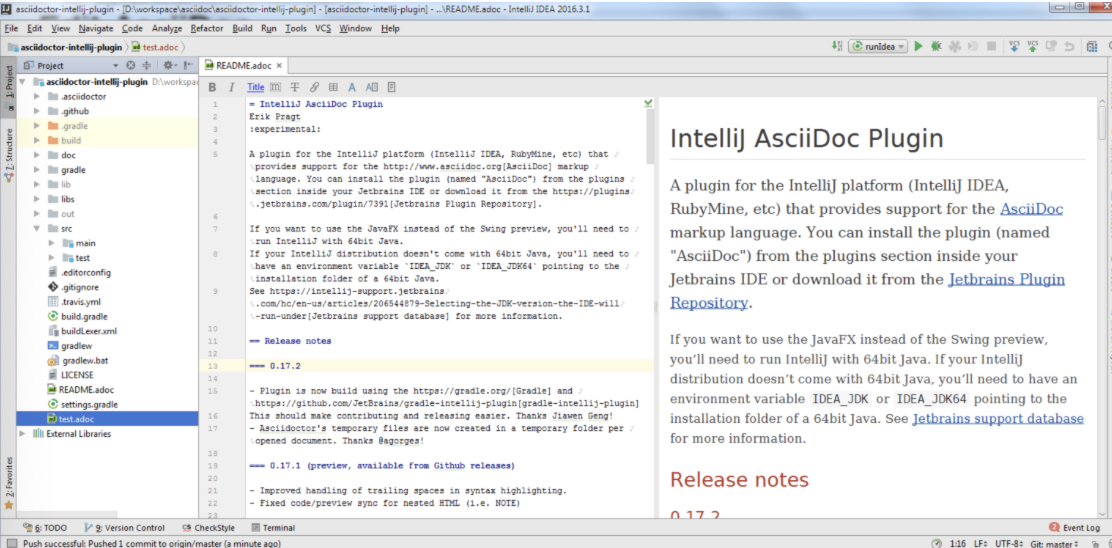Expand the External Libraries node

[23, 434]
